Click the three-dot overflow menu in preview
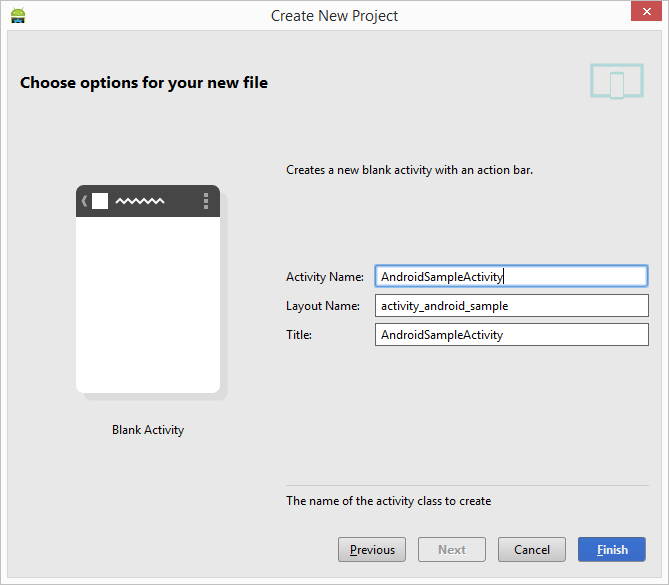 click(x=206, y=201)
